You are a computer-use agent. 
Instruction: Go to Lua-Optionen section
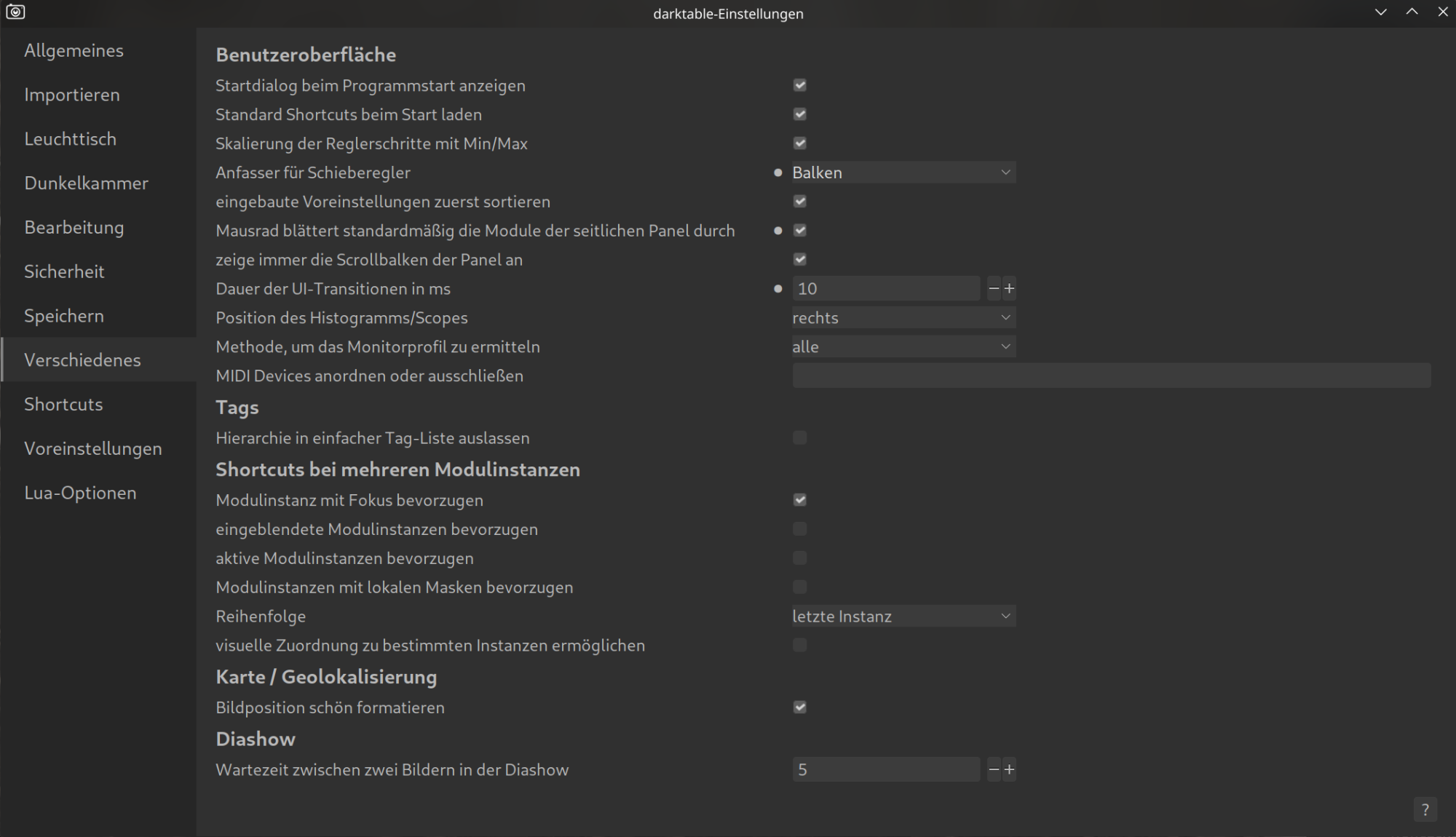point(80,493)
